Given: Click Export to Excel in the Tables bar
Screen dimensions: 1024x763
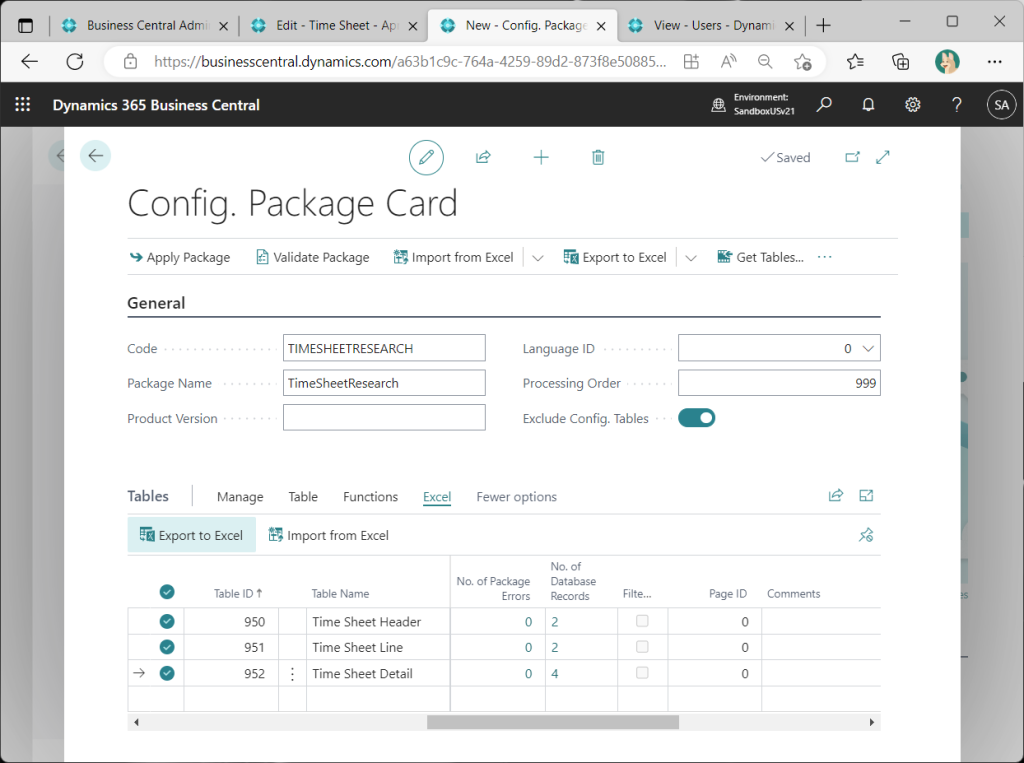Looking at the screenshot, I should [x=191, y=535].
